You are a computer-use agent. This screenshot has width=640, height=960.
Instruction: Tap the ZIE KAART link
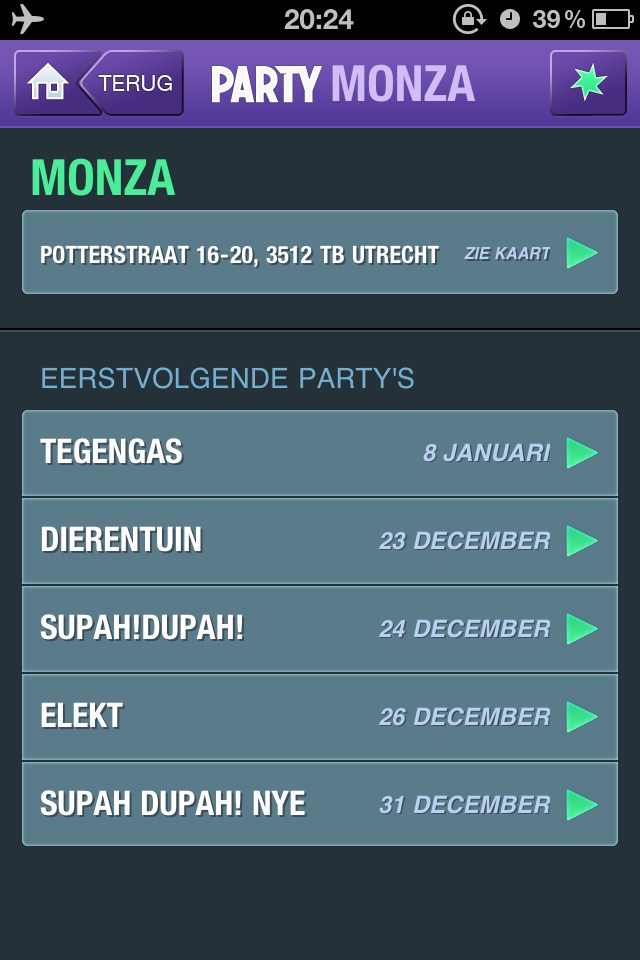point(507,254)
